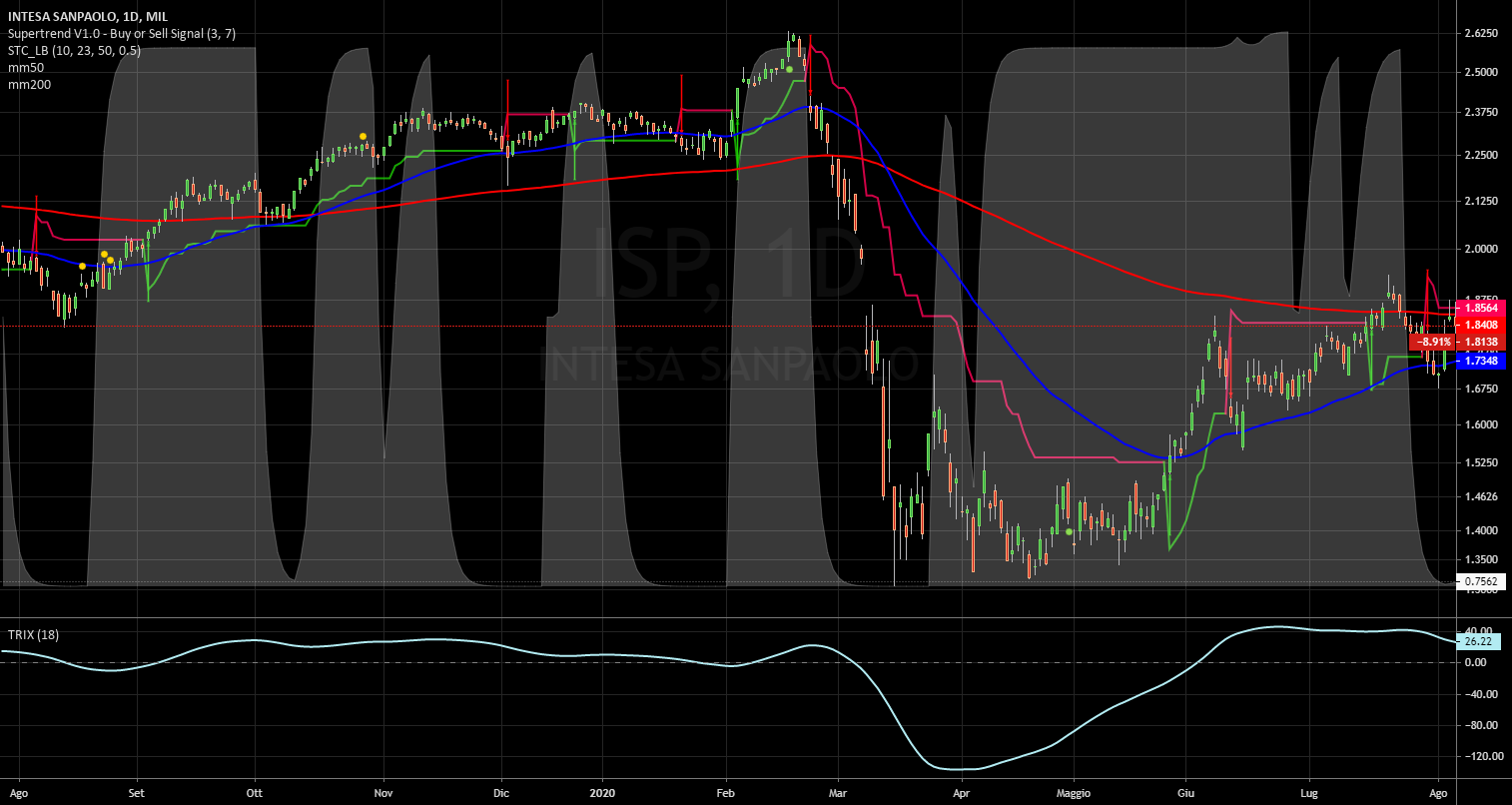Click the Ott month label on time axis
Screen dimensions: 1512x805
click(x=255, y=795)
